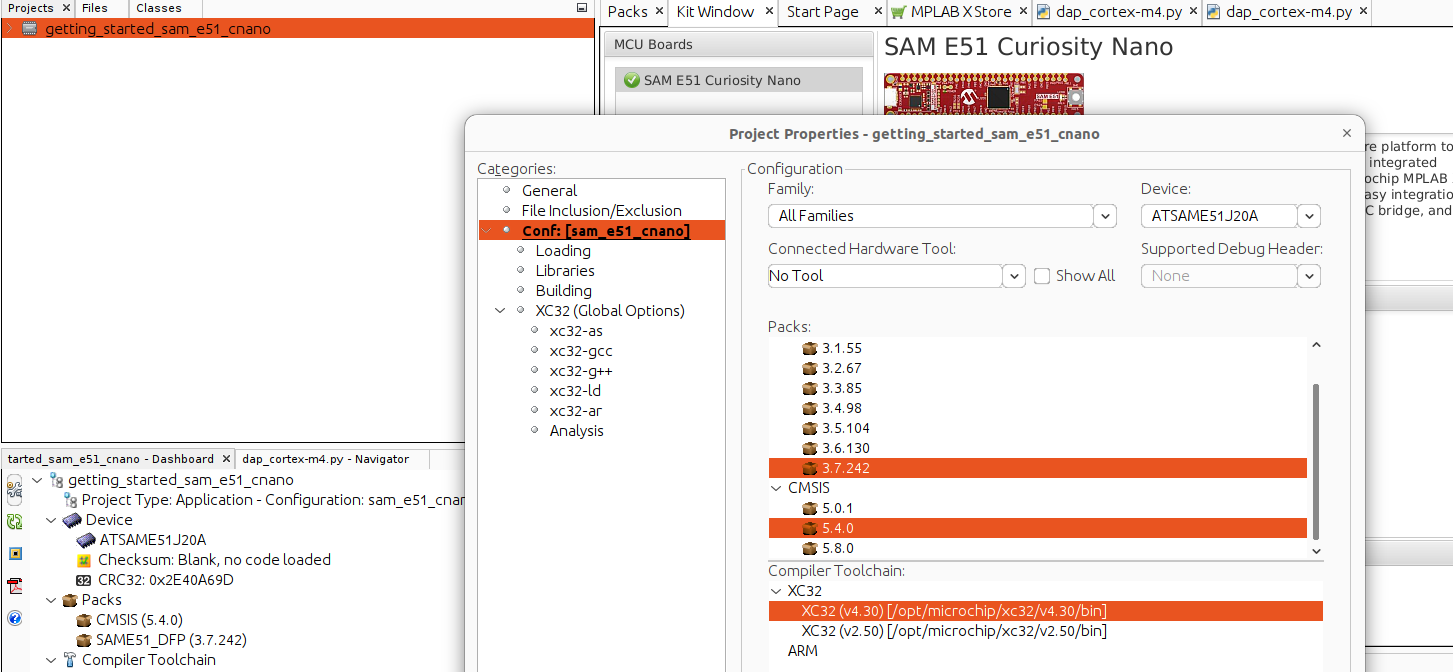The height and width of the screenshot is (672, 1453).
Task: Collapse the XC32 toolchain group
Action: tap(777, 591)
